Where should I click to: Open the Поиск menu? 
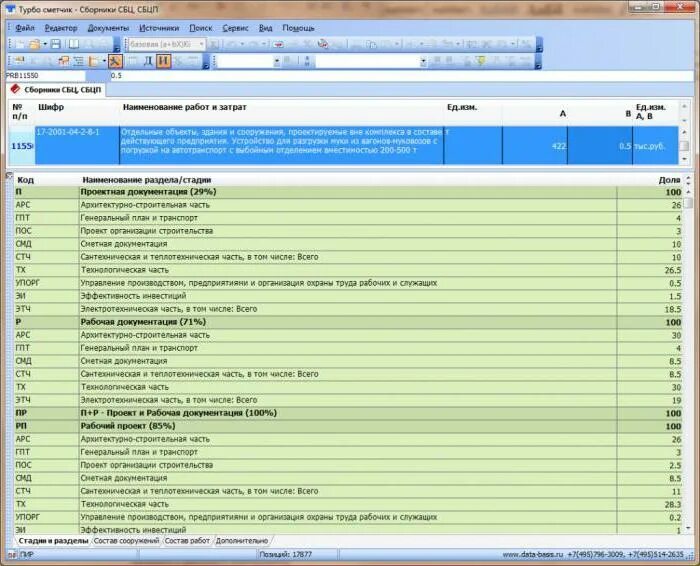point(200,28)
